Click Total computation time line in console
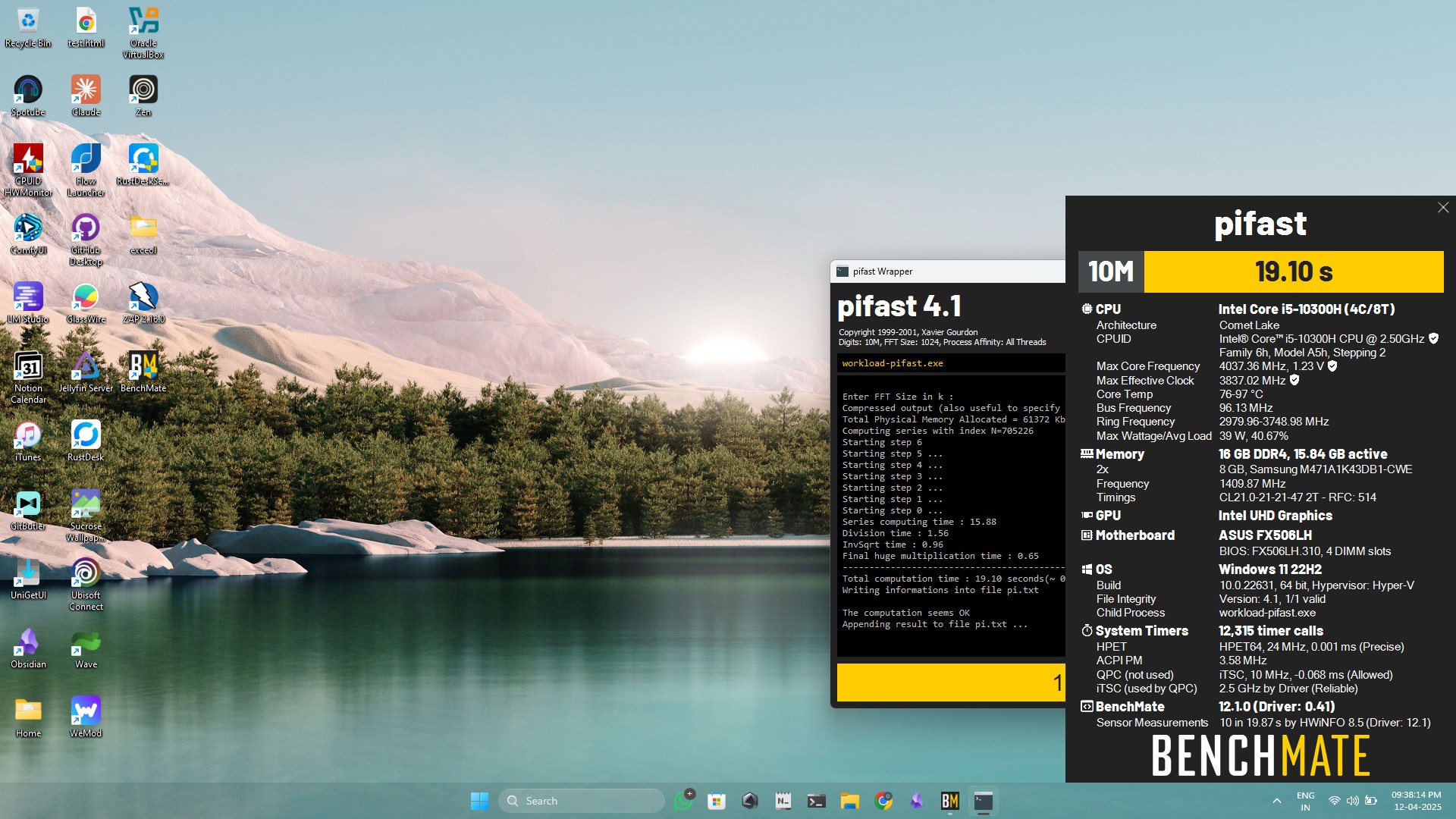This screenshot has height=819, width=1456. [953, 579]
